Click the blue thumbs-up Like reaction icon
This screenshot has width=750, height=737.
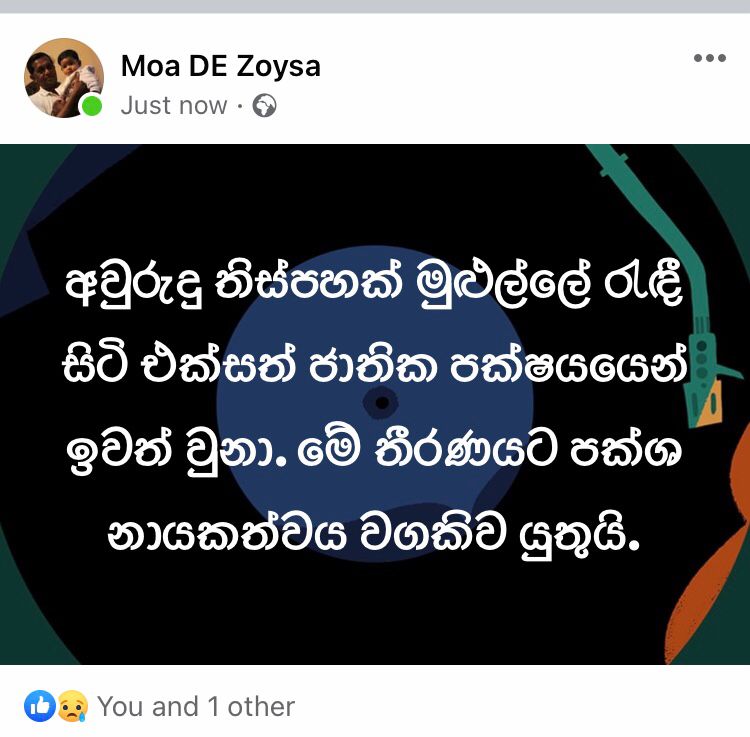click(40, 706)
